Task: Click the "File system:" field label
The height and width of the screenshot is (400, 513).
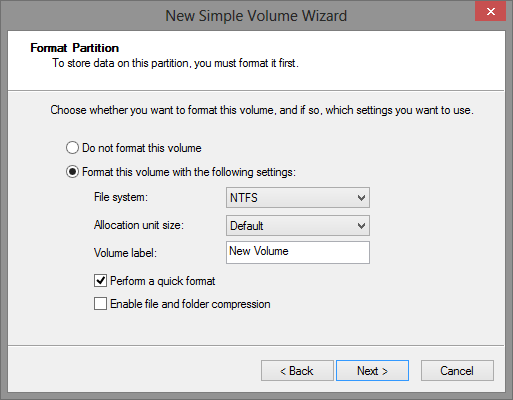Action: click(121, 197)
